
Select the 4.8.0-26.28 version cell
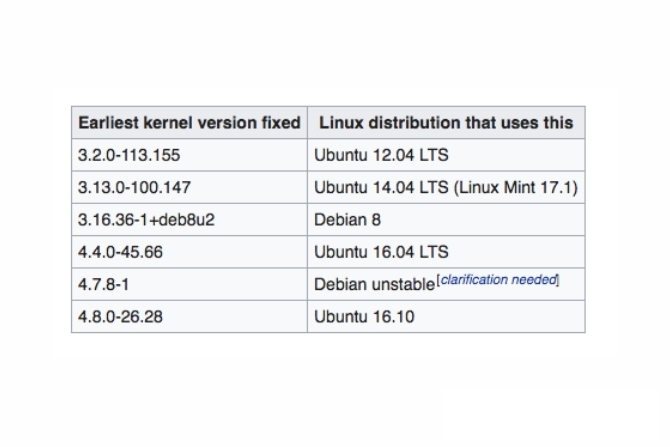pyautogui.click(x=189, y=317)
